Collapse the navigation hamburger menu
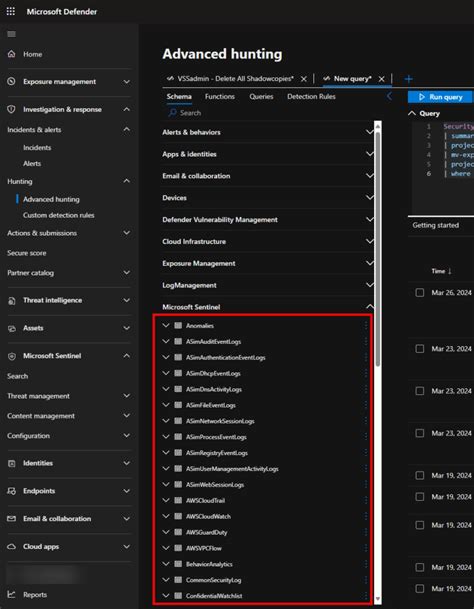474x609 pixels. [x=12, y=34]
